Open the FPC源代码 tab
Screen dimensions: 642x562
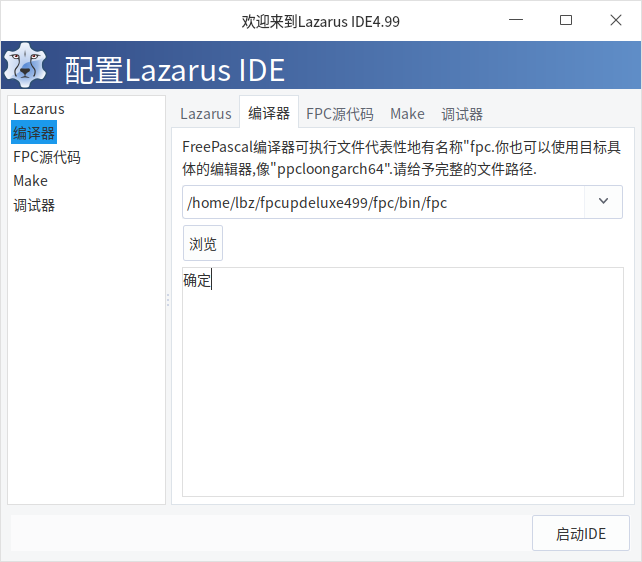pyautogui.click(x=339, y=114)
